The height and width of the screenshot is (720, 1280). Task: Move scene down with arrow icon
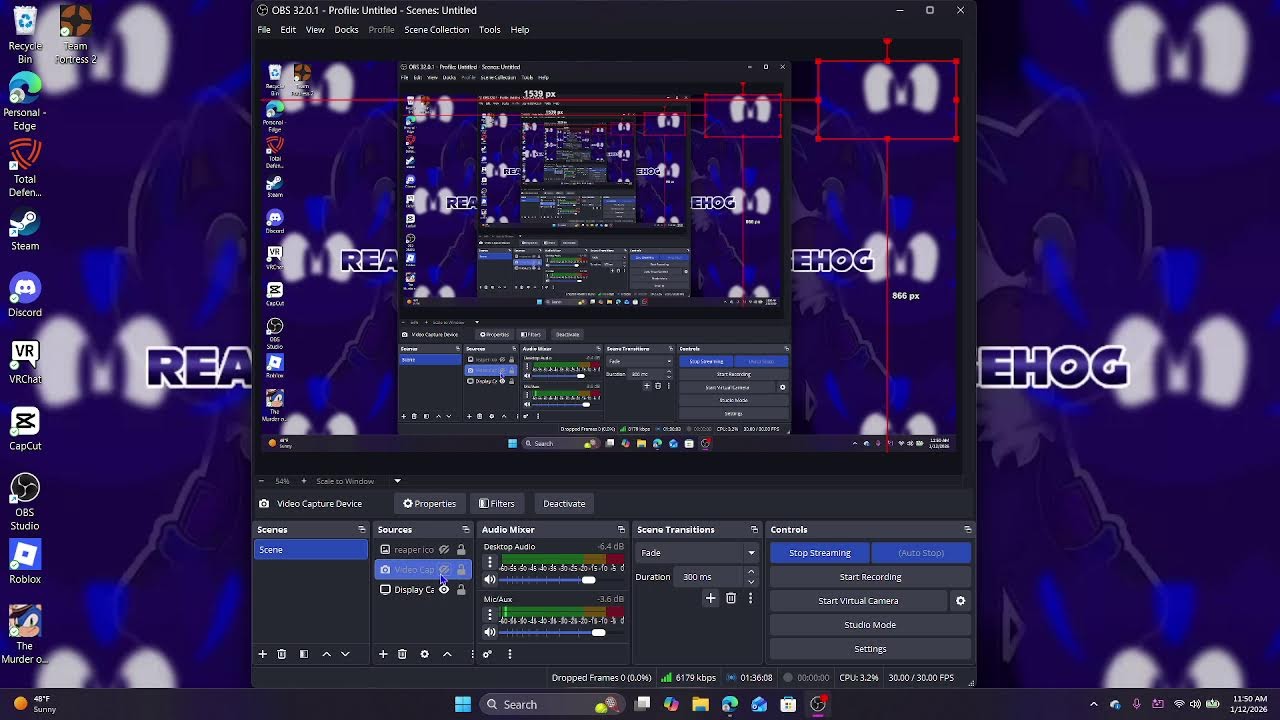pyautogui.click(x=345, y=654)
